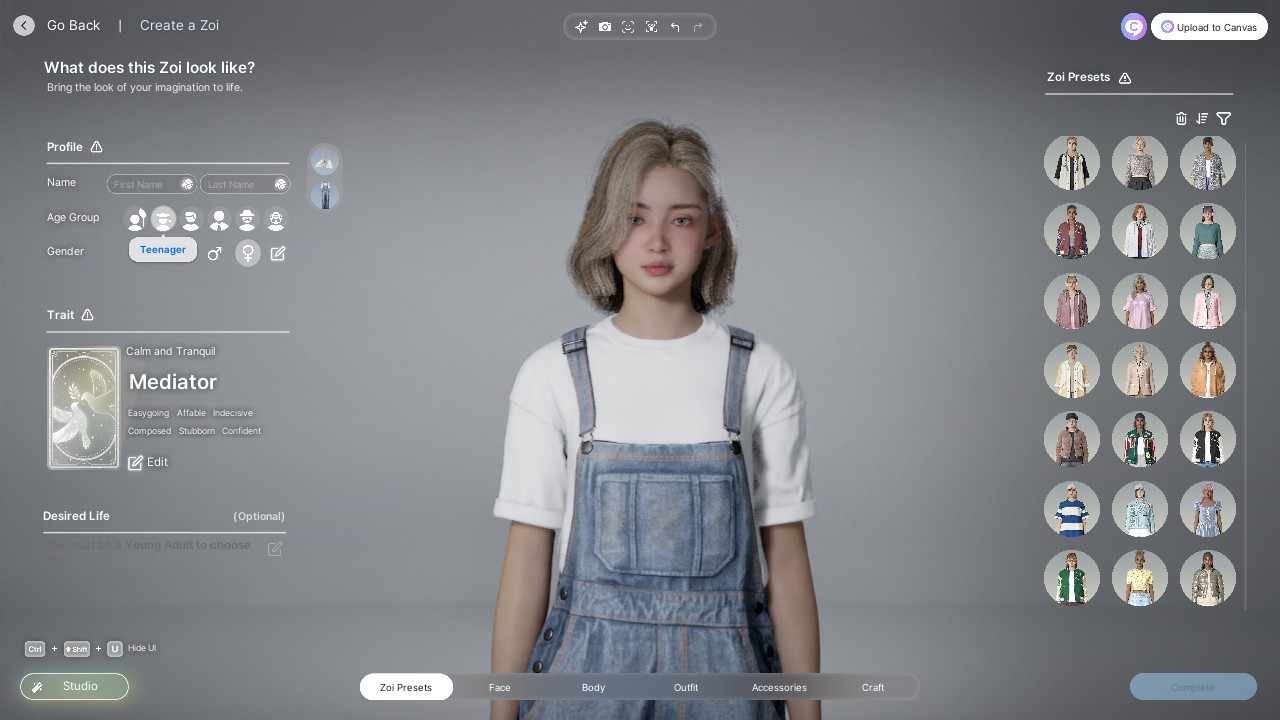
Task: Click the full-body motion capture icon
Action: coord(651,27)
